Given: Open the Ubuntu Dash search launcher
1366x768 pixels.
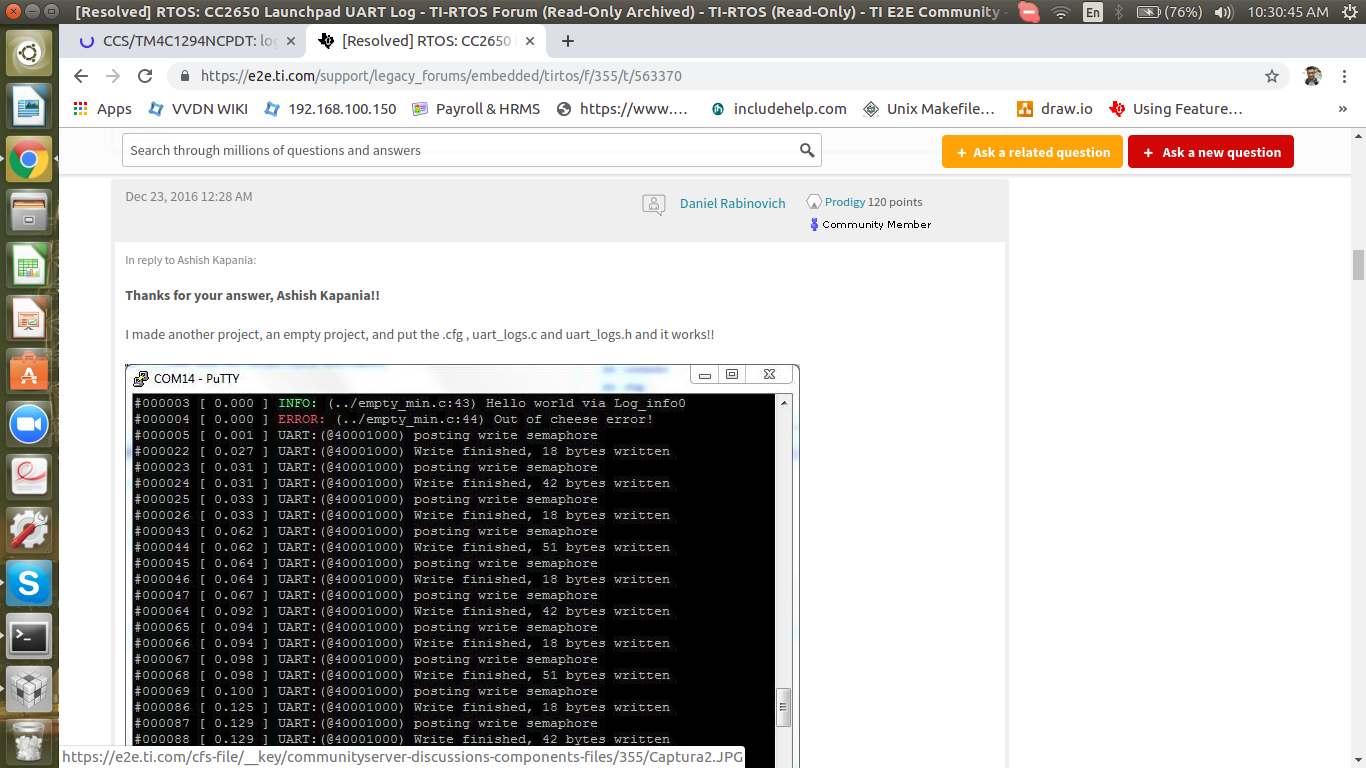Looking at the screenshot, I should [x=29, y=52].
